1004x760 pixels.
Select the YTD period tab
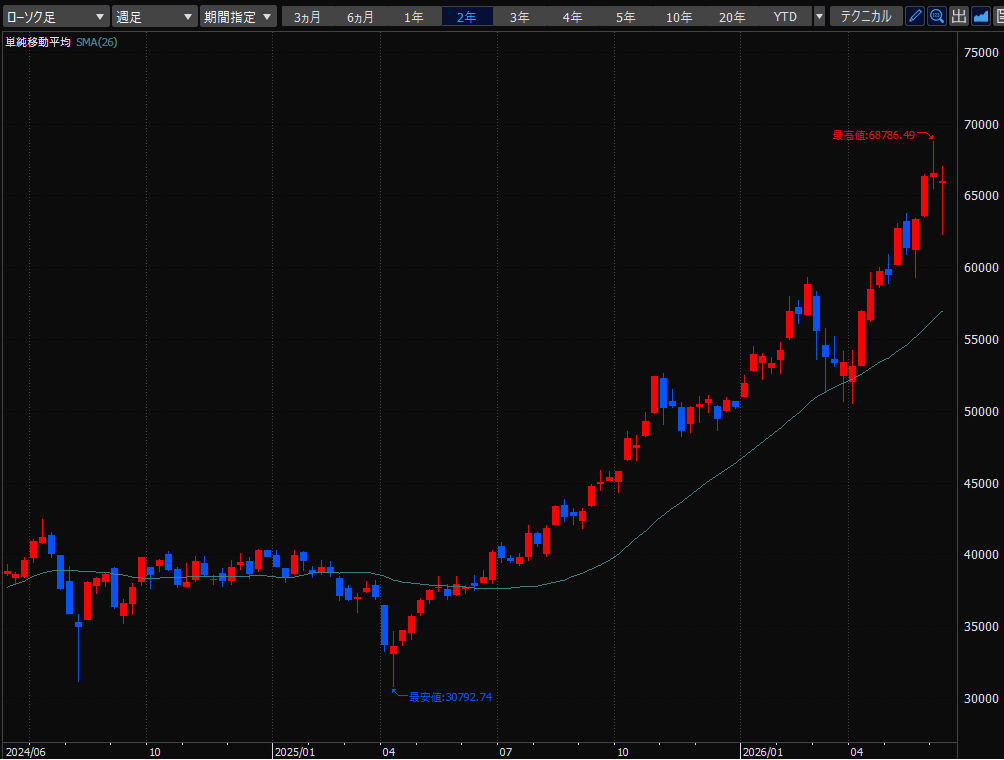click(x=786, y=17)
